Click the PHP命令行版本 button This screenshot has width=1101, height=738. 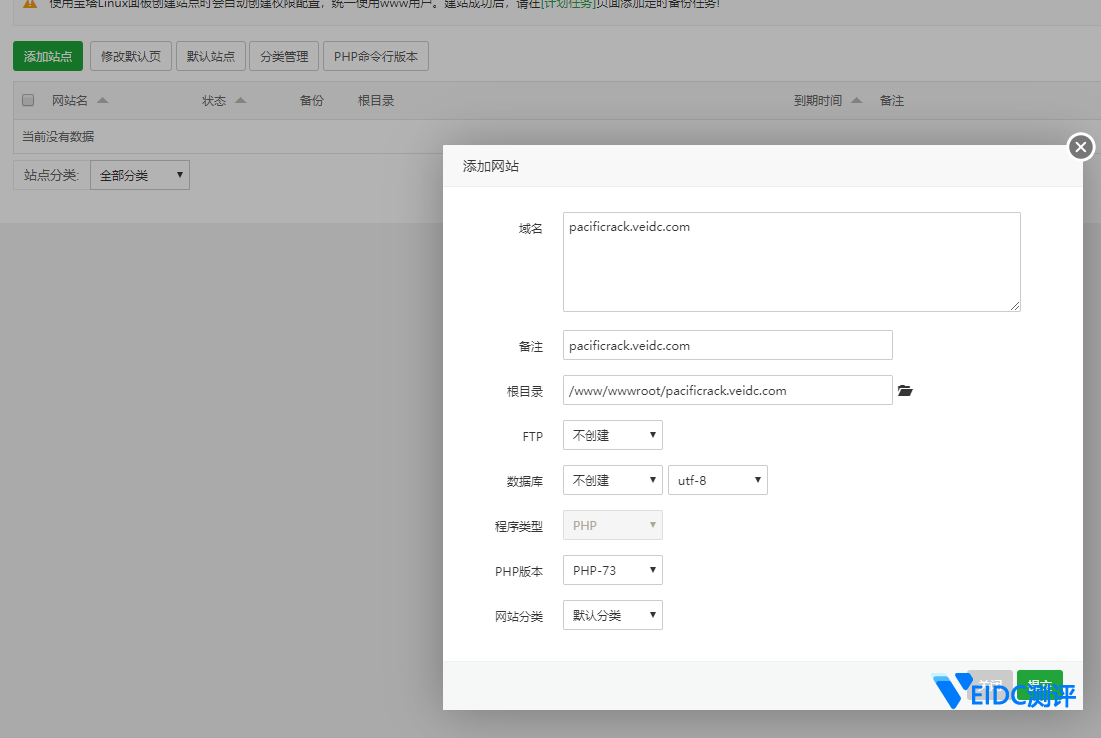tap(376, 56)
